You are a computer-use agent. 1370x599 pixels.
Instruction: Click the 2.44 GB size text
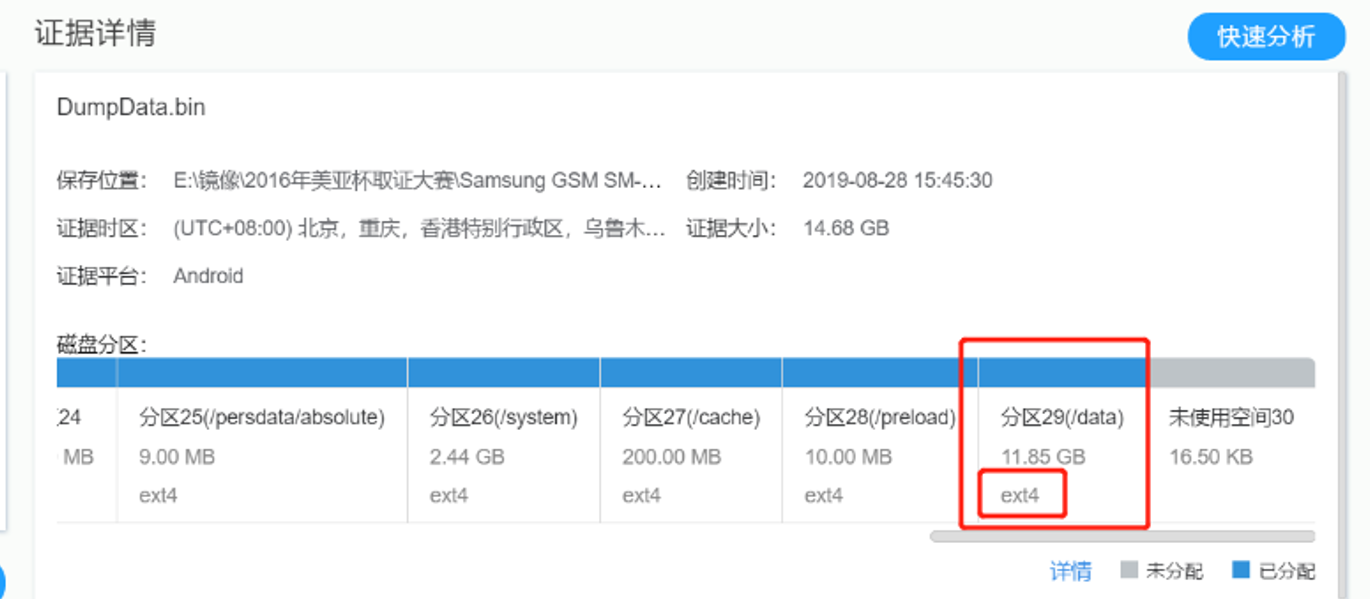[x=467, y=457]
